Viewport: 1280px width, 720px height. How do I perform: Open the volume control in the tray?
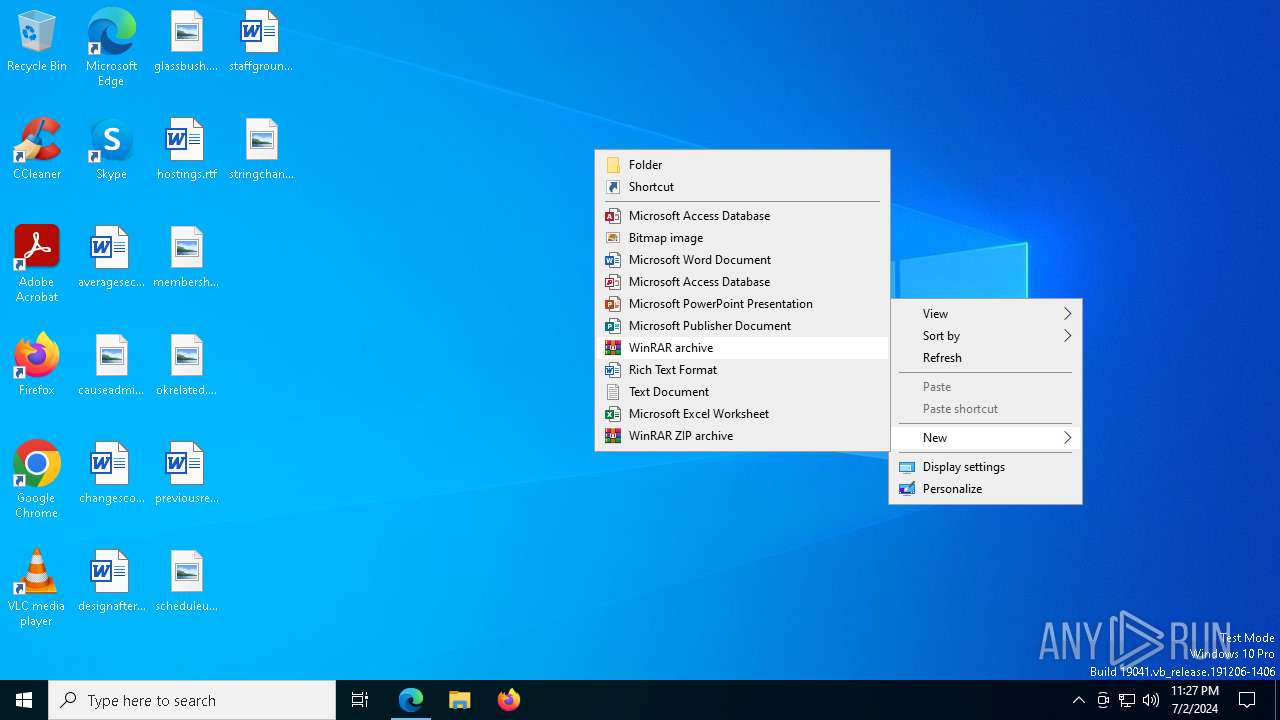[x=1151, y=700]
